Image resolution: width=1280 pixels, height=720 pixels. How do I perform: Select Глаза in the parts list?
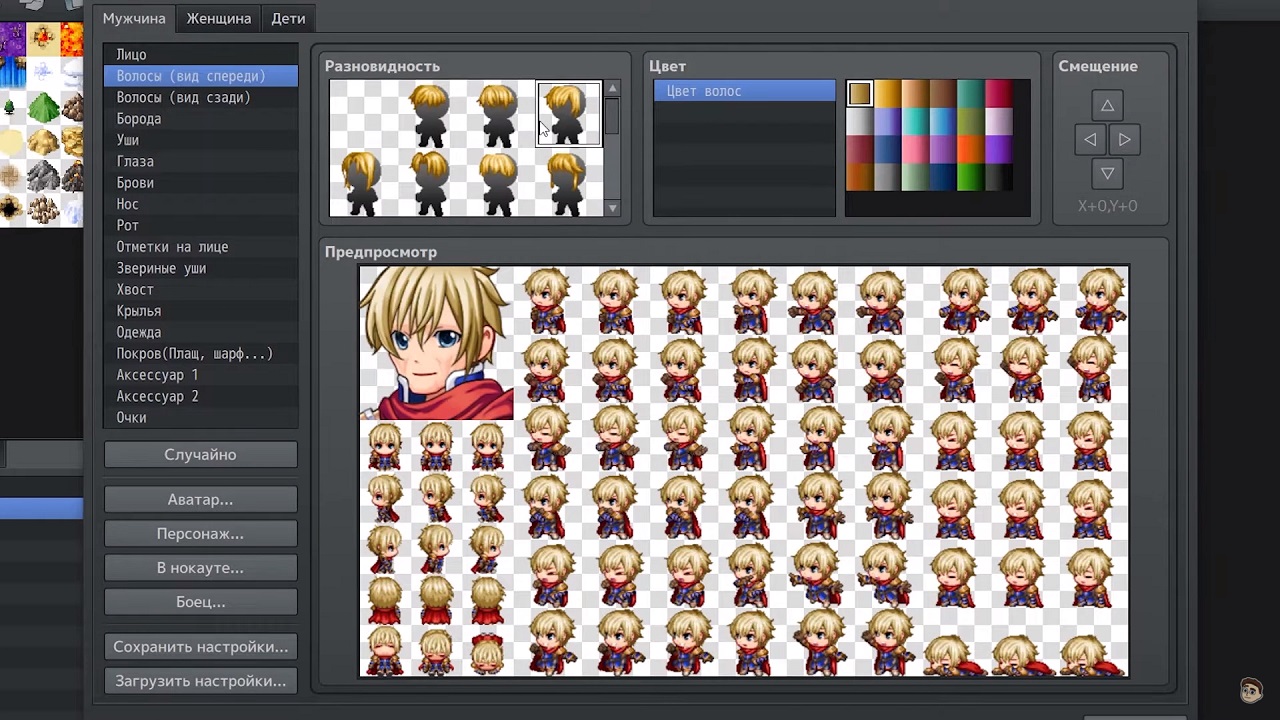[x=135, y=161]
